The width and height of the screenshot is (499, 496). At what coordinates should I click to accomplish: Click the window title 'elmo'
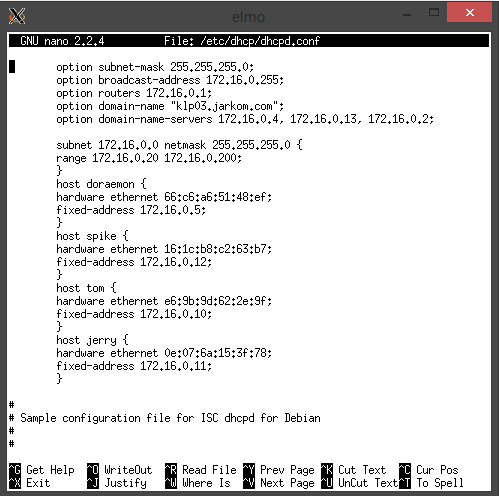[248, 17]
